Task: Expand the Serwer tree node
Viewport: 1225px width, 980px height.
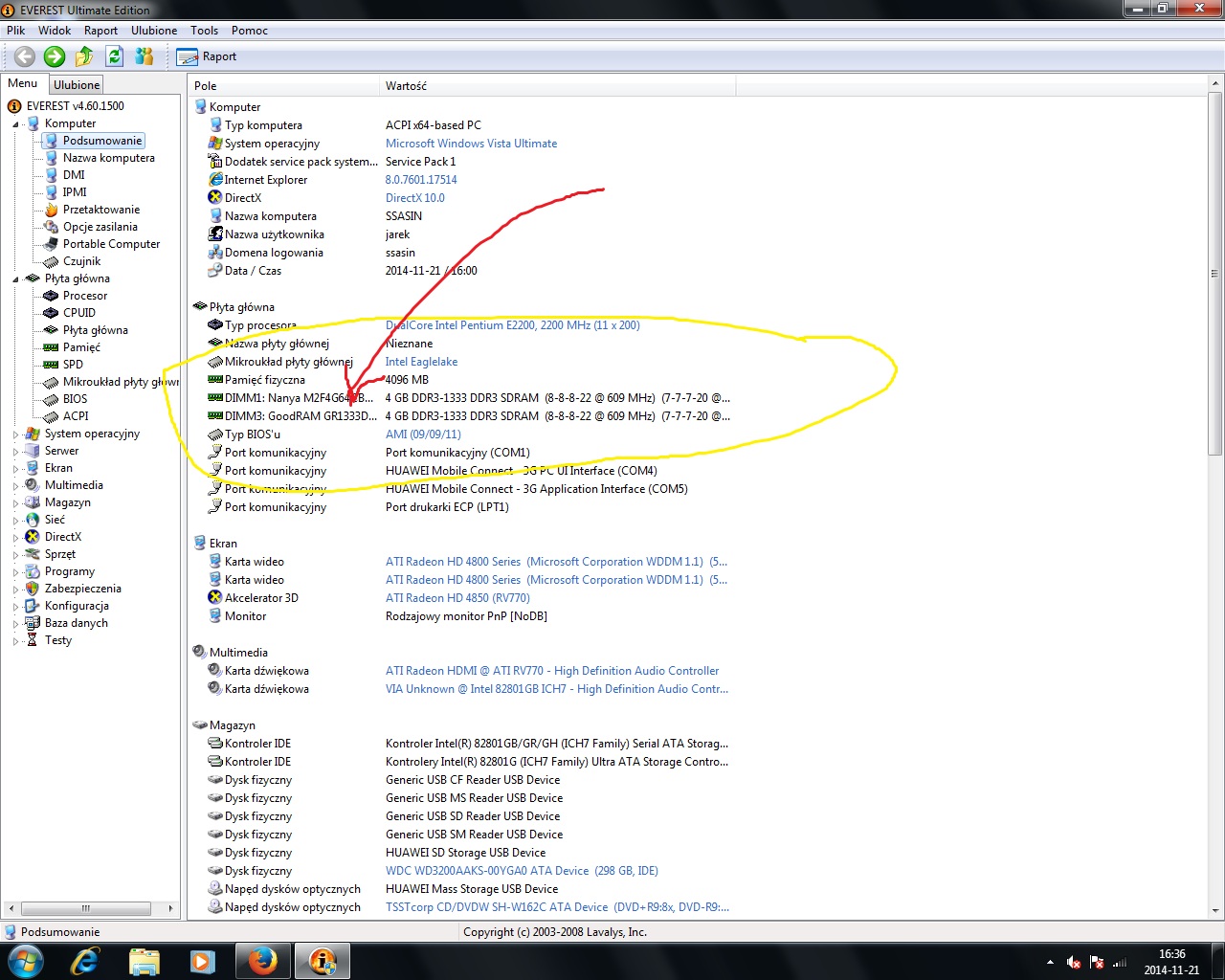Action: point(15,451)
